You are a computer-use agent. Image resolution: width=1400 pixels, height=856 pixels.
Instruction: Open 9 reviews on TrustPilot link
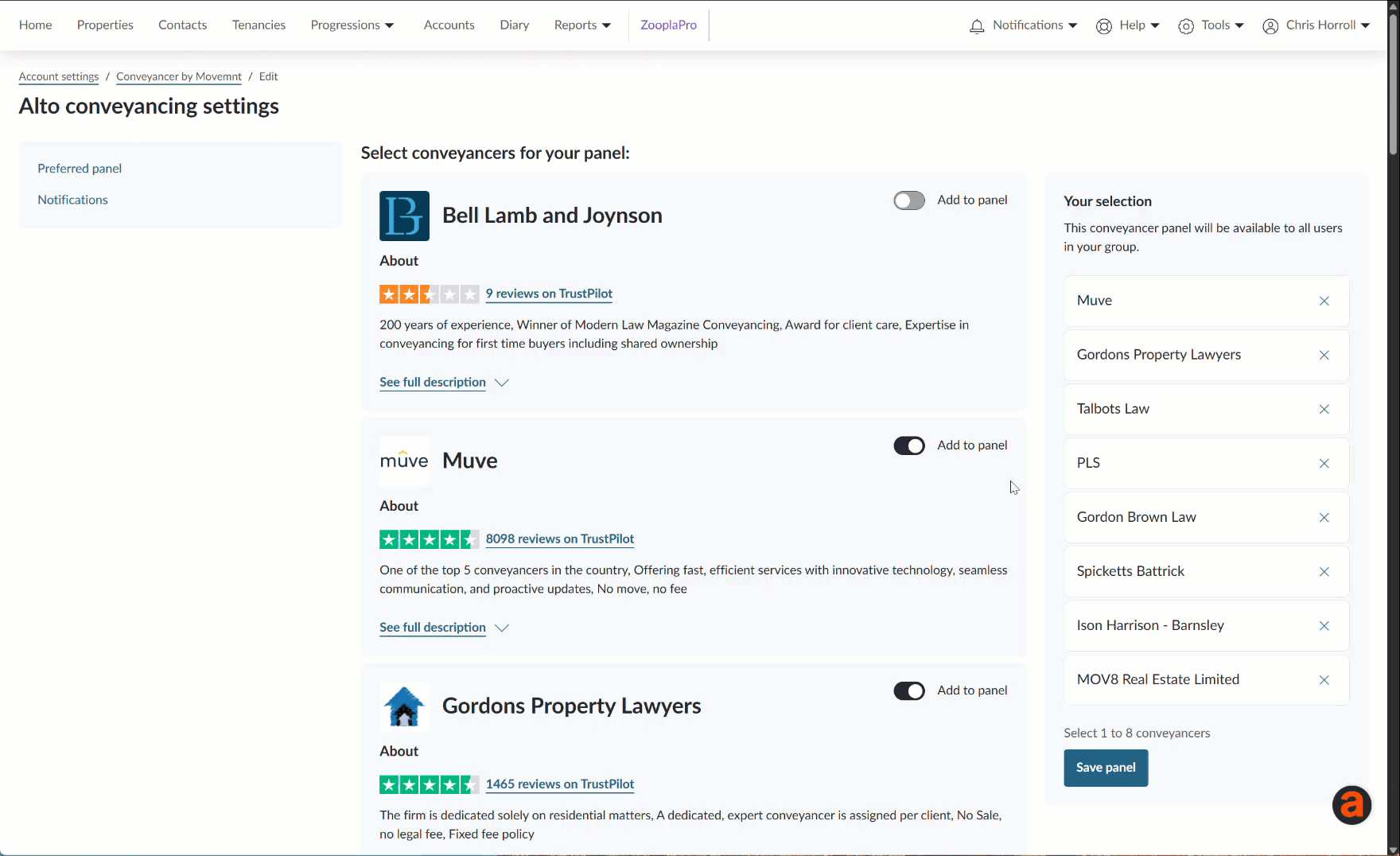pyautogui.click(x=549, y=294)
